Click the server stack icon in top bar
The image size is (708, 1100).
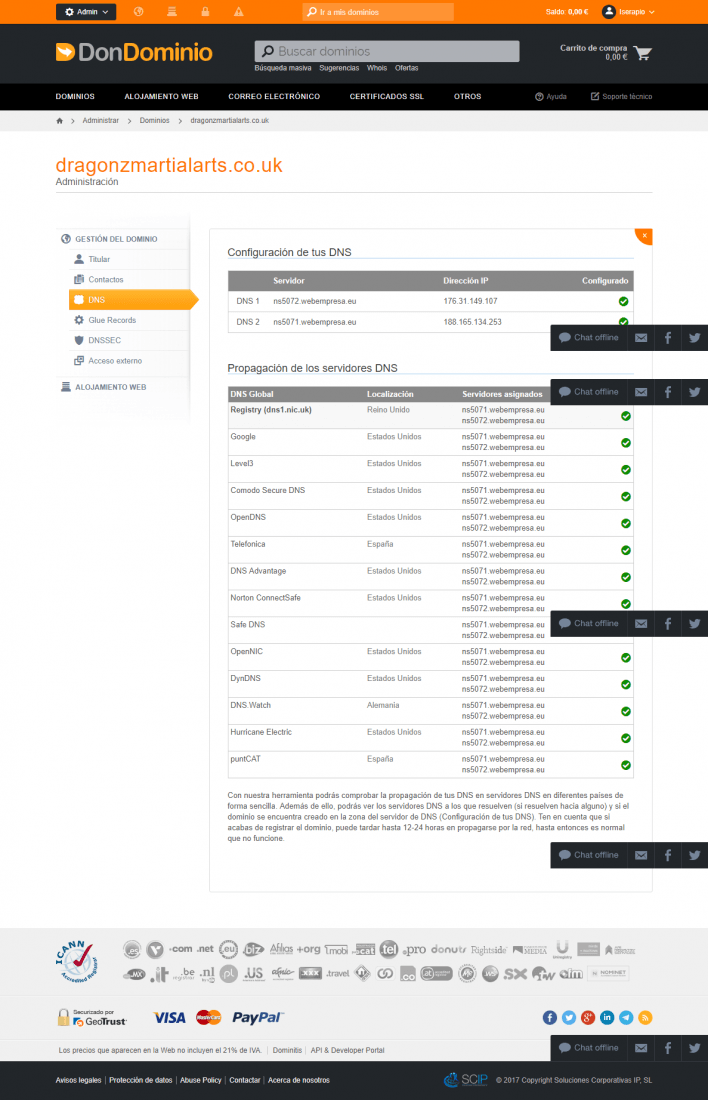pos(172,12)
